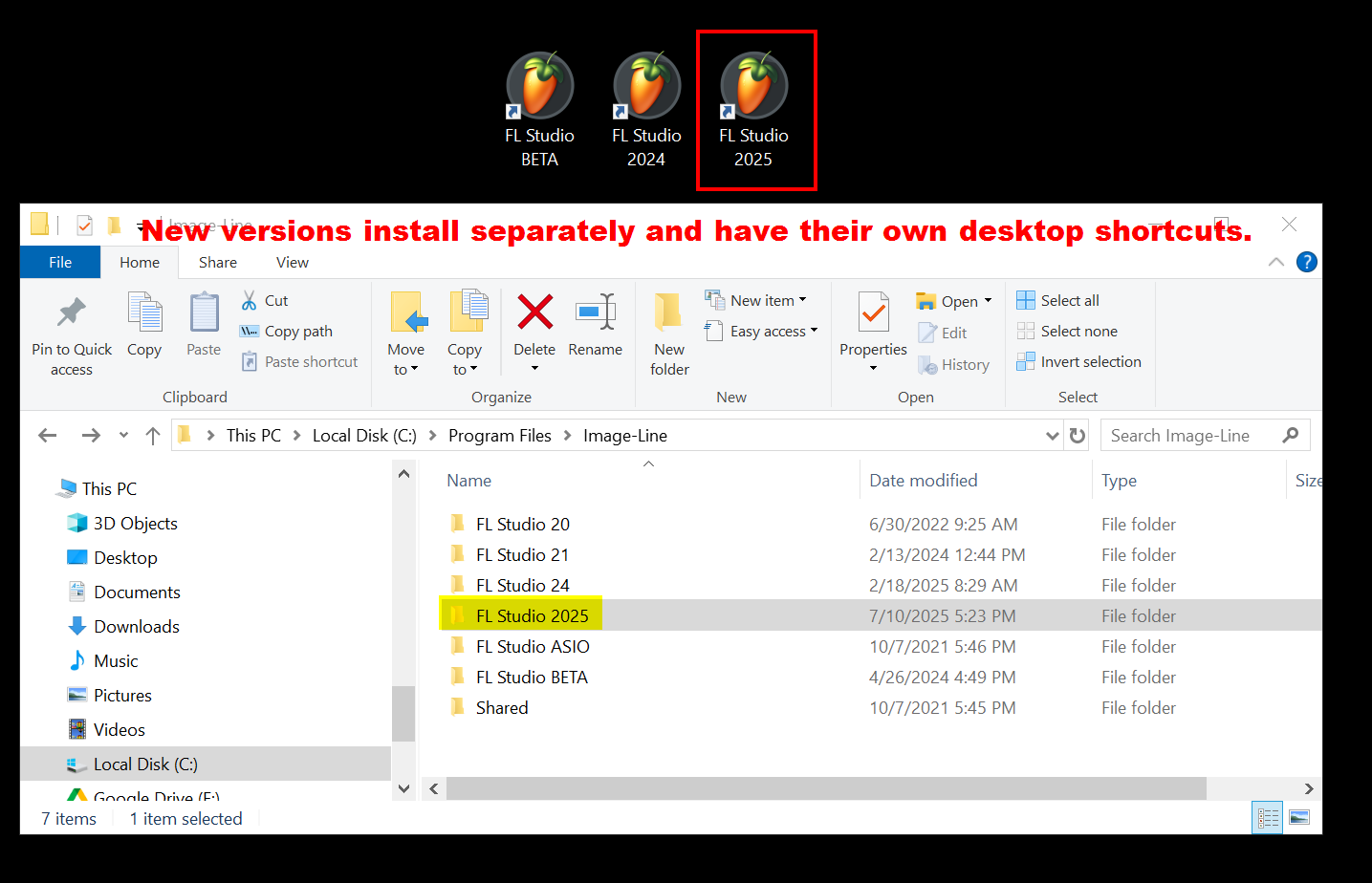1372x883 pixels.
Task: Collapse the ribbon with the chevron
Action: (1275, 262)
